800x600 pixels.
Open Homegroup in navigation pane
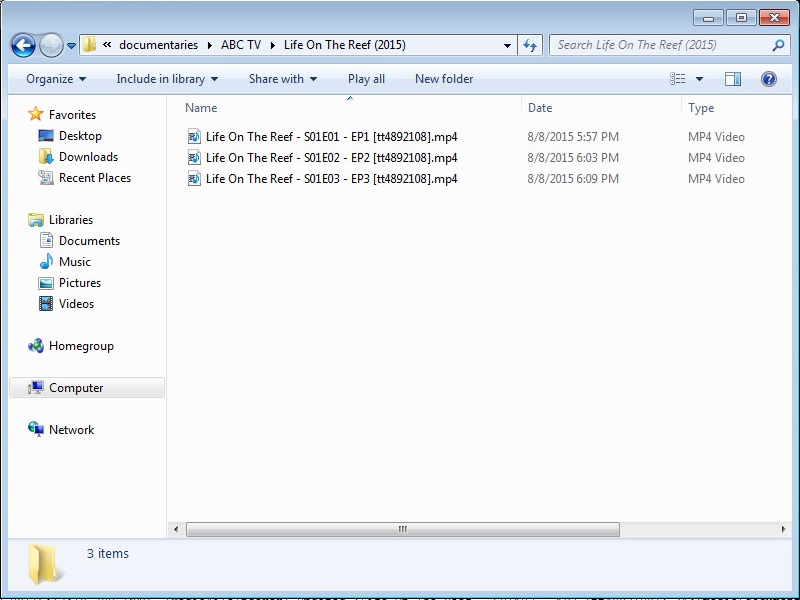click(x=81, y=346)
